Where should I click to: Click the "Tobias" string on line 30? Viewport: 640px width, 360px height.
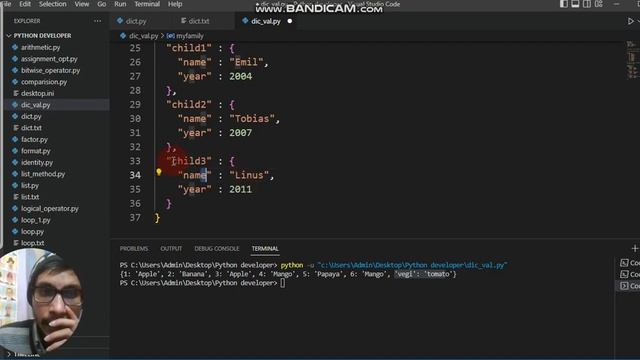[x=252, y=119]
